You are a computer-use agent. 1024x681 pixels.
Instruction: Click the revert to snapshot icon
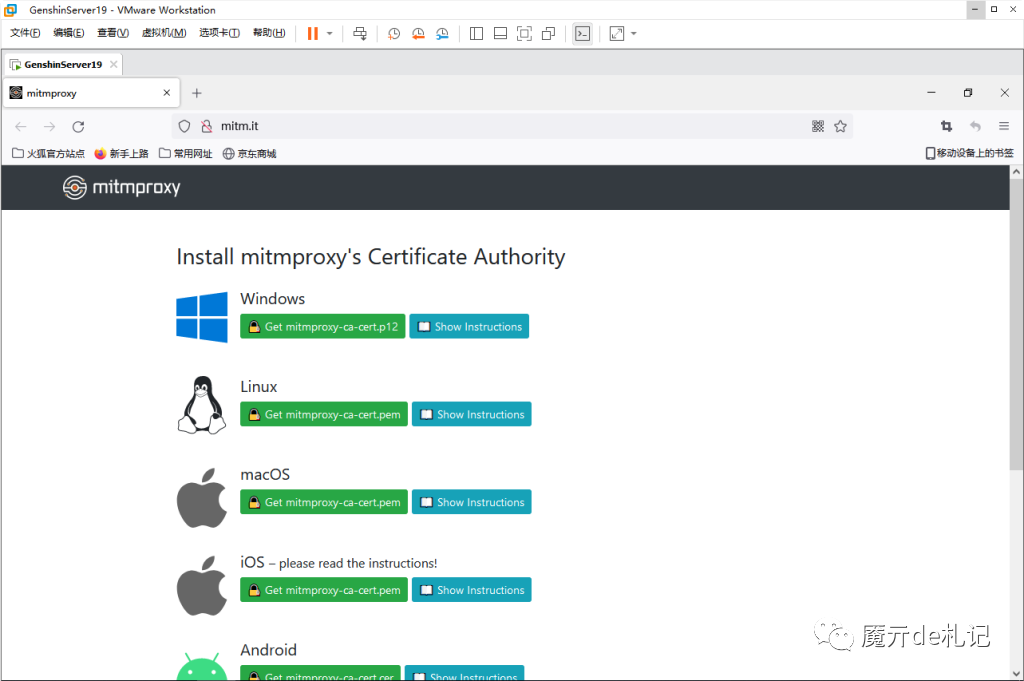pyautogui.click(x=418, y=33)
